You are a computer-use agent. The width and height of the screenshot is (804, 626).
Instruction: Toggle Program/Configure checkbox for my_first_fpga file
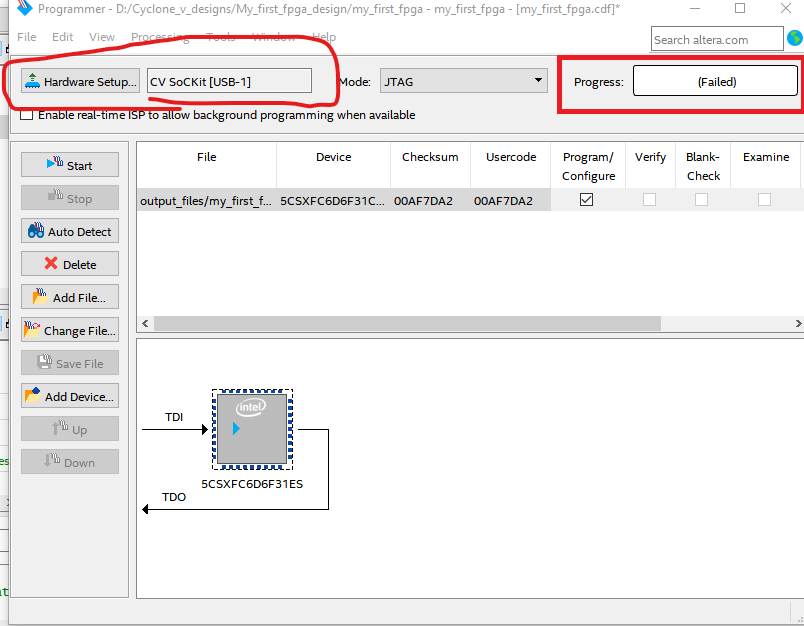[586, 199]
